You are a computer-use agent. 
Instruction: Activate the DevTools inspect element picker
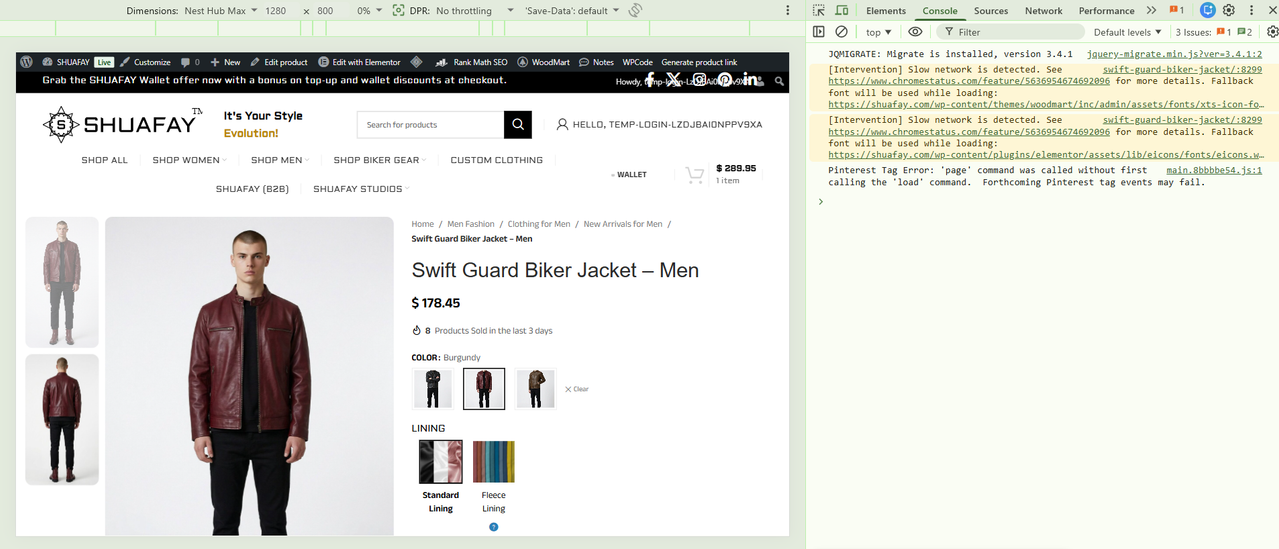(x=819, y=10)
